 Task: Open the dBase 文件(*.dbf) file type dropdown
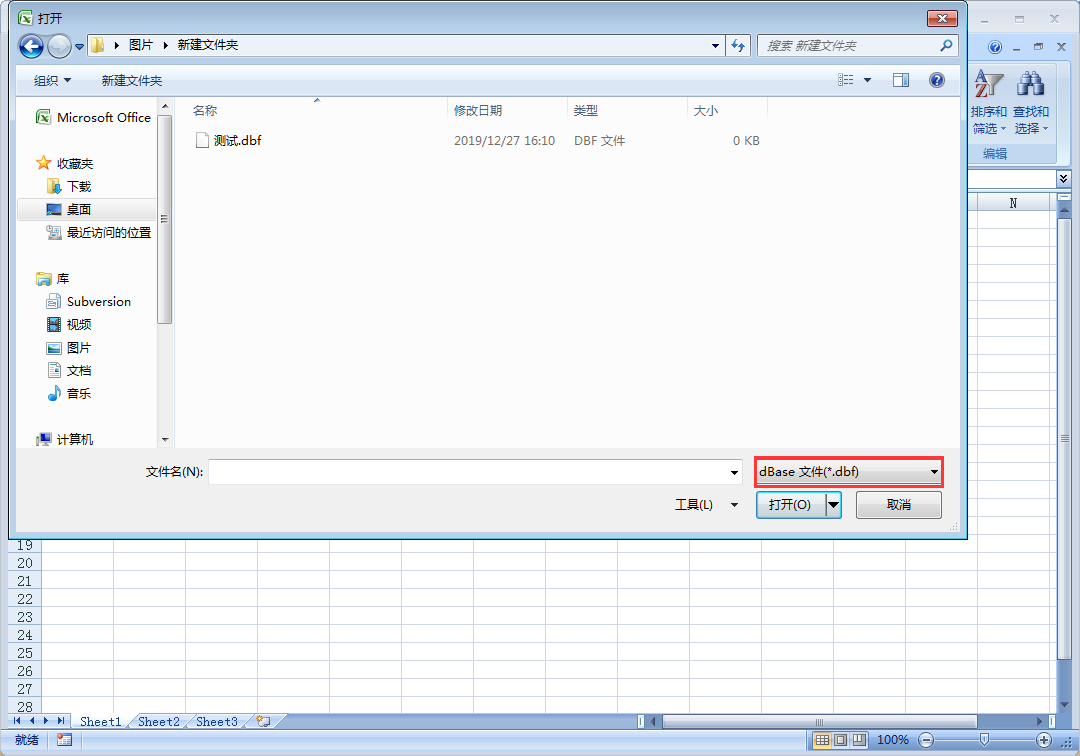coord(933,471)
